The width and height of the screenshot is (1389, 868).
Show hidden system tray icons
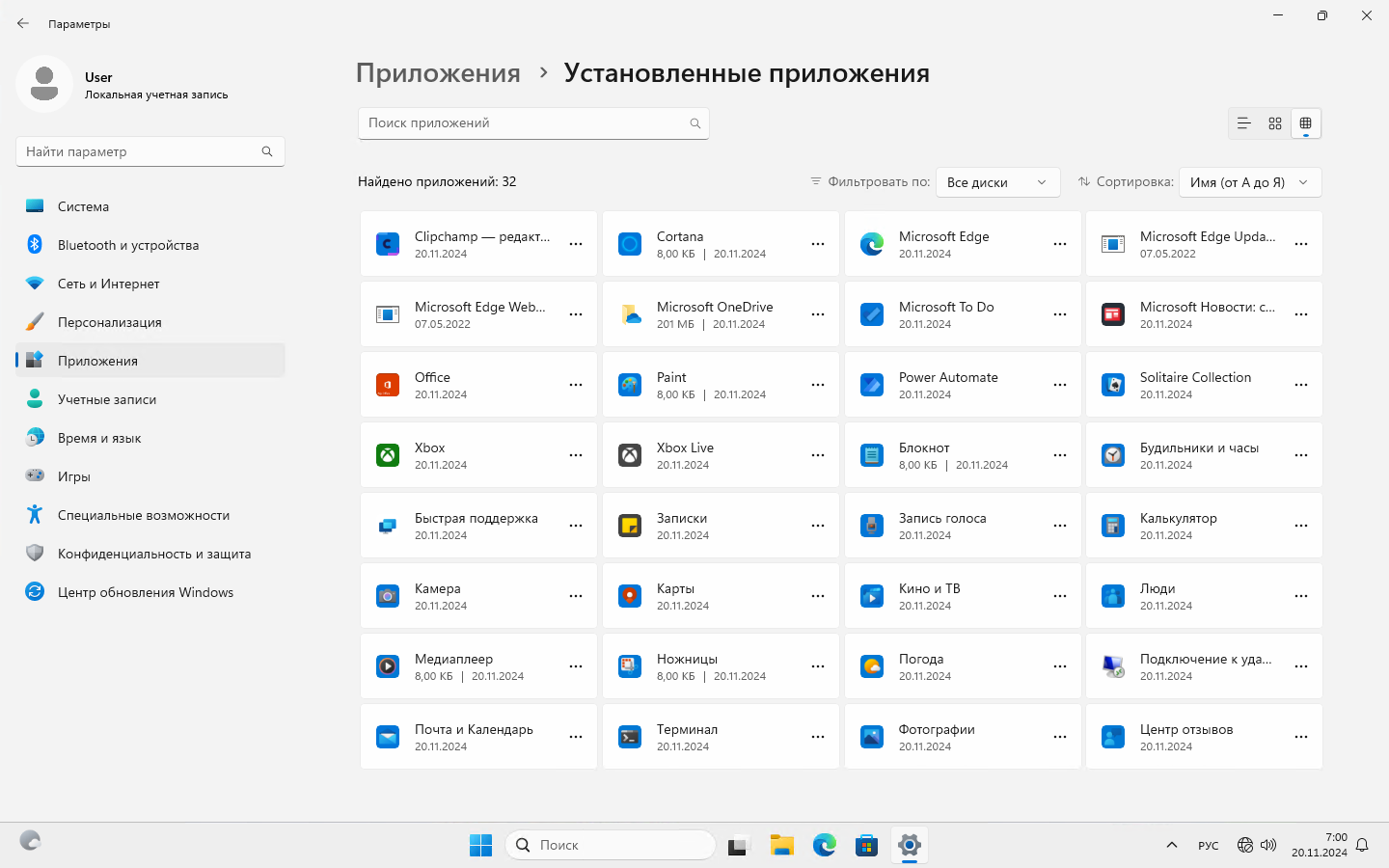tap(1172, 845)
